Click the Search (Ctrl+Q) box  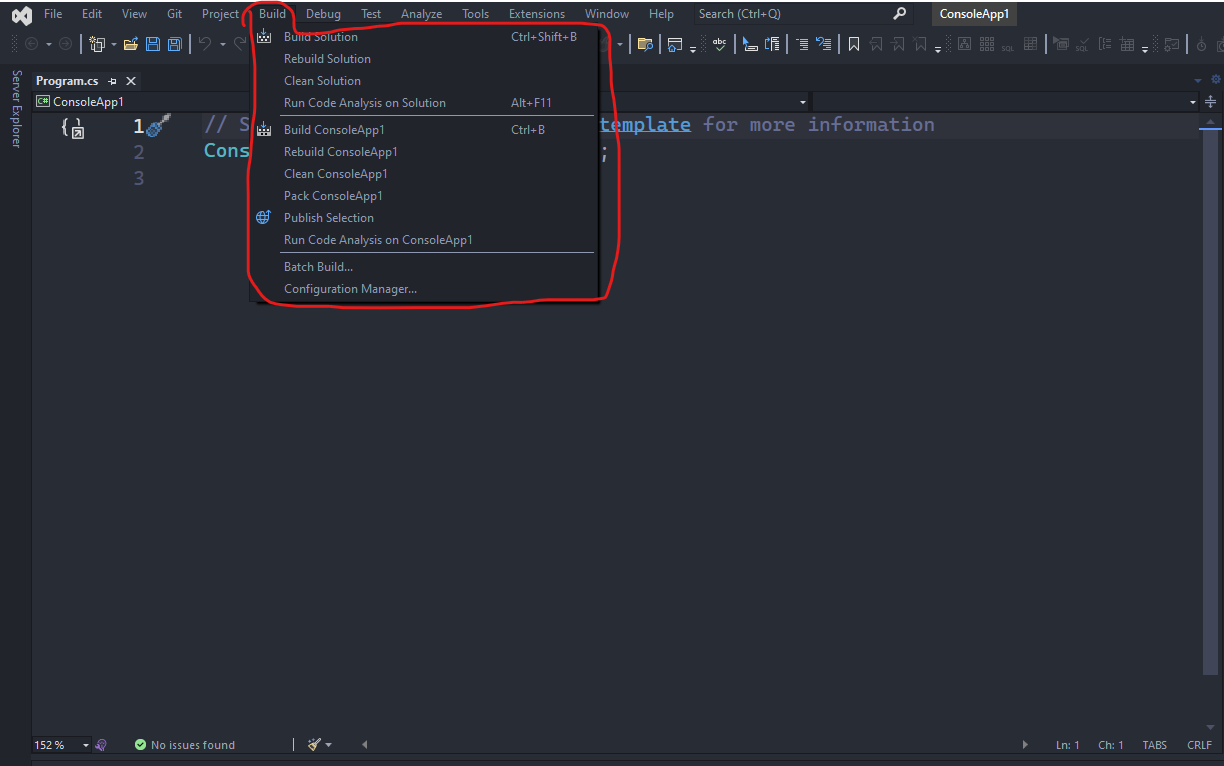coord(802,14)
